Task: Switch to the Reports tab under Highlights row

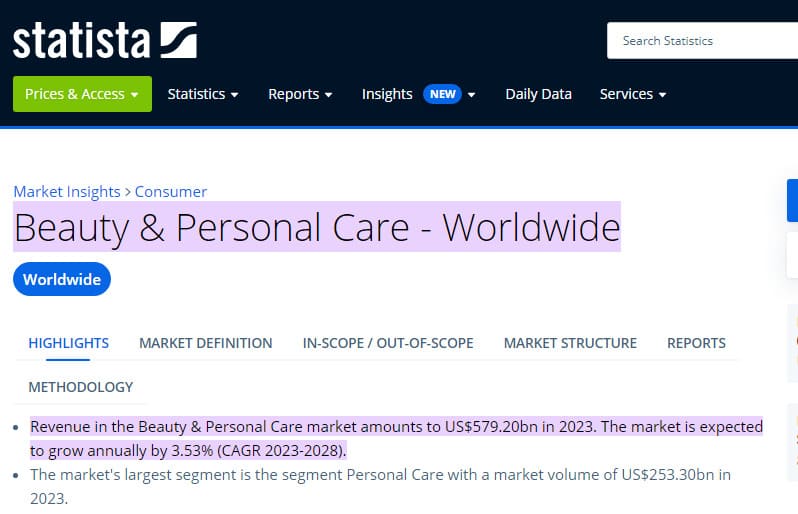Action: [696, 343]
